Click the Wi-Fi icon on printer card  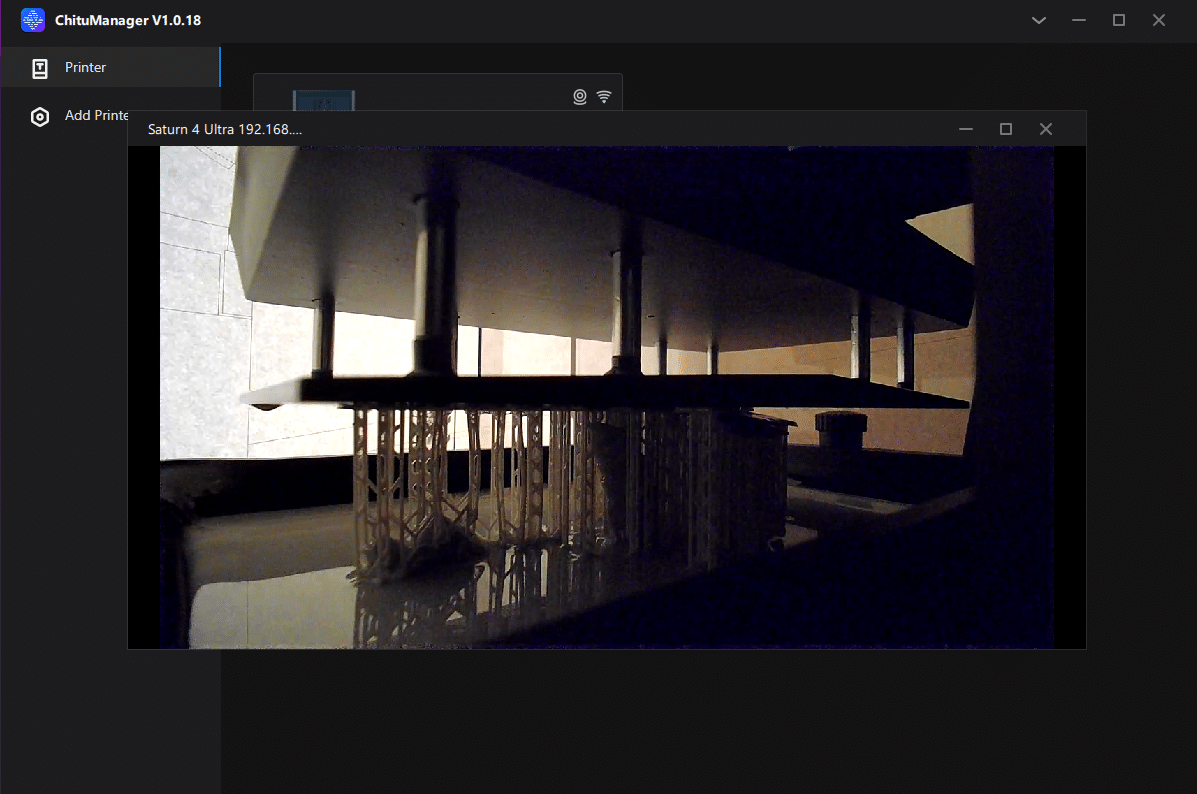pyautogui.click(x=604, y=97)
